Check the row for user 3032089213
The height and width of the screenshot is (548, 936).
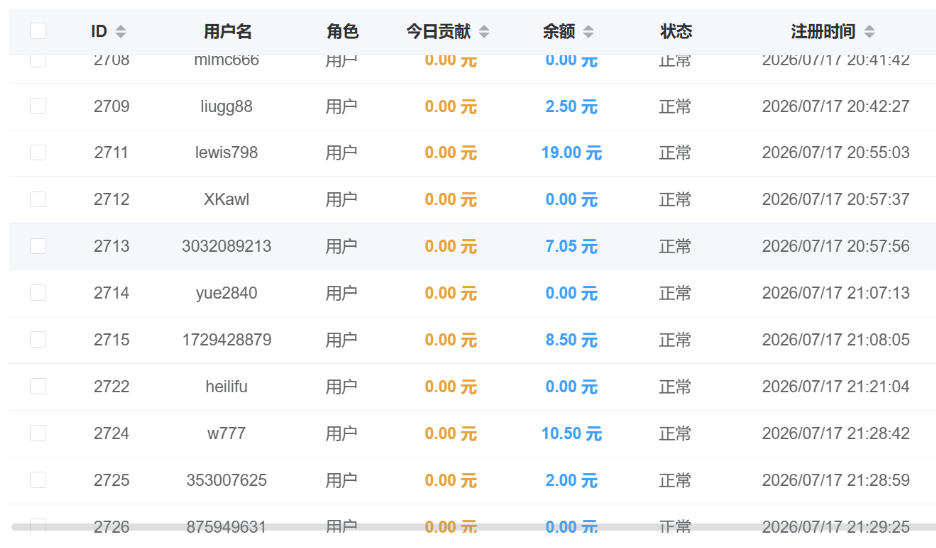click(x=38, y=246)
